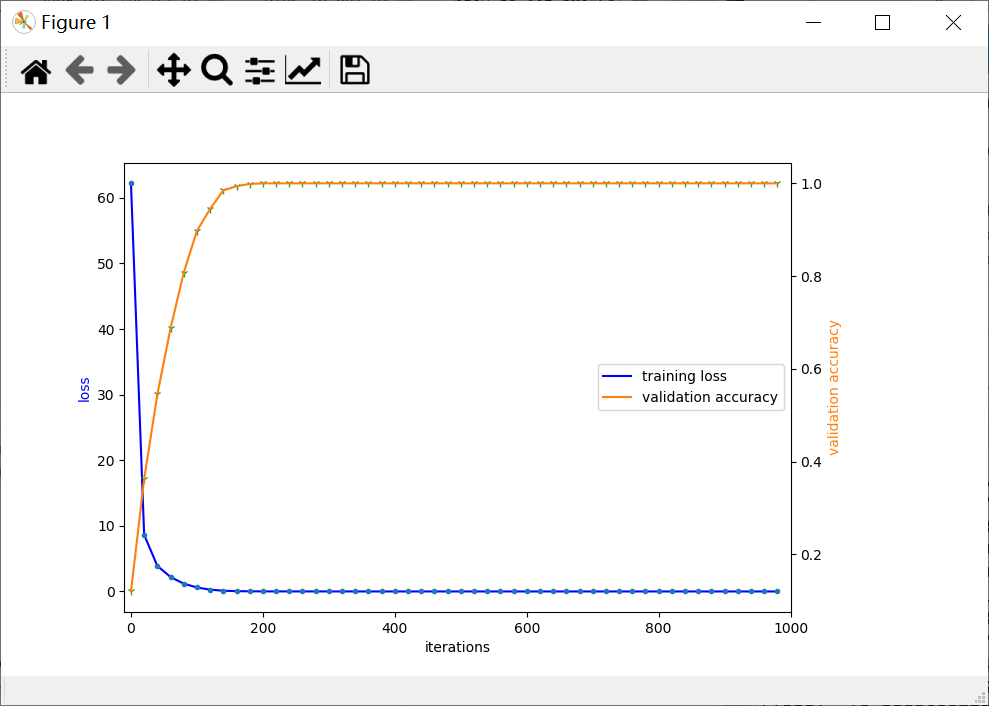989x706 pixels.
Task: Activate the Pan axes tool
Action: tap(173, 70)
